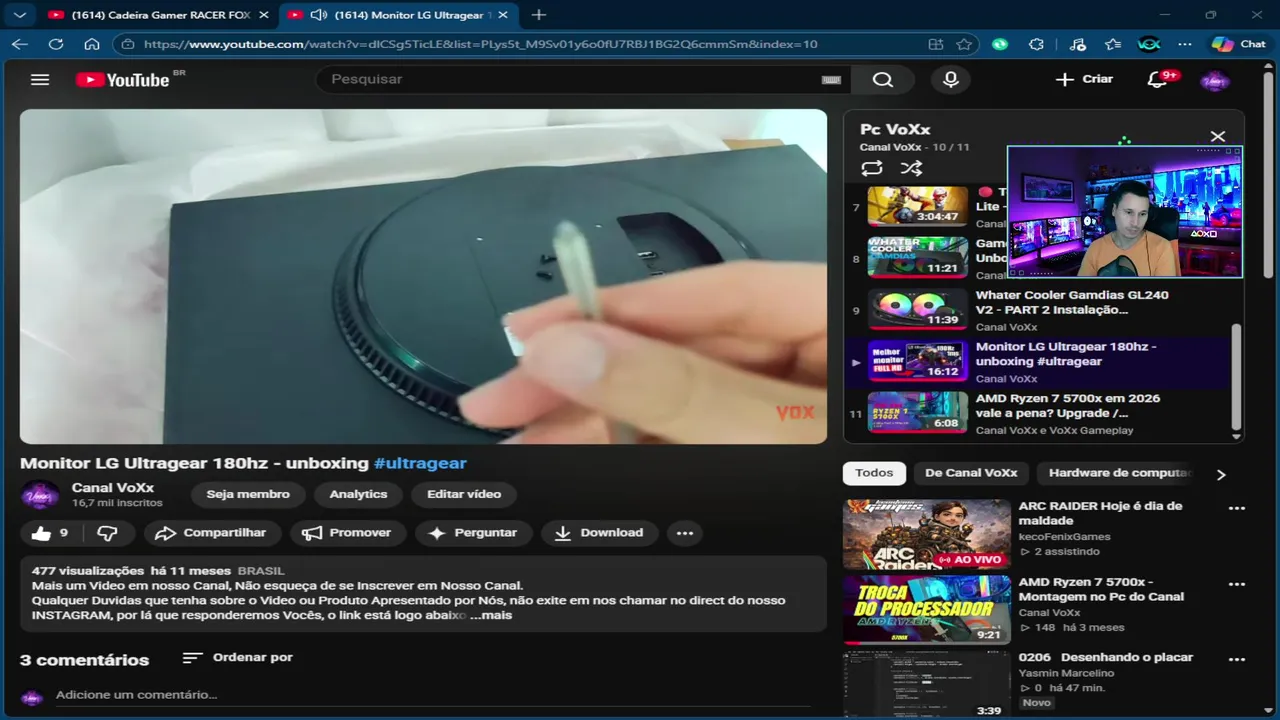Switch to Cadeira Gamer RACER FOX tab

click(158, 15)
